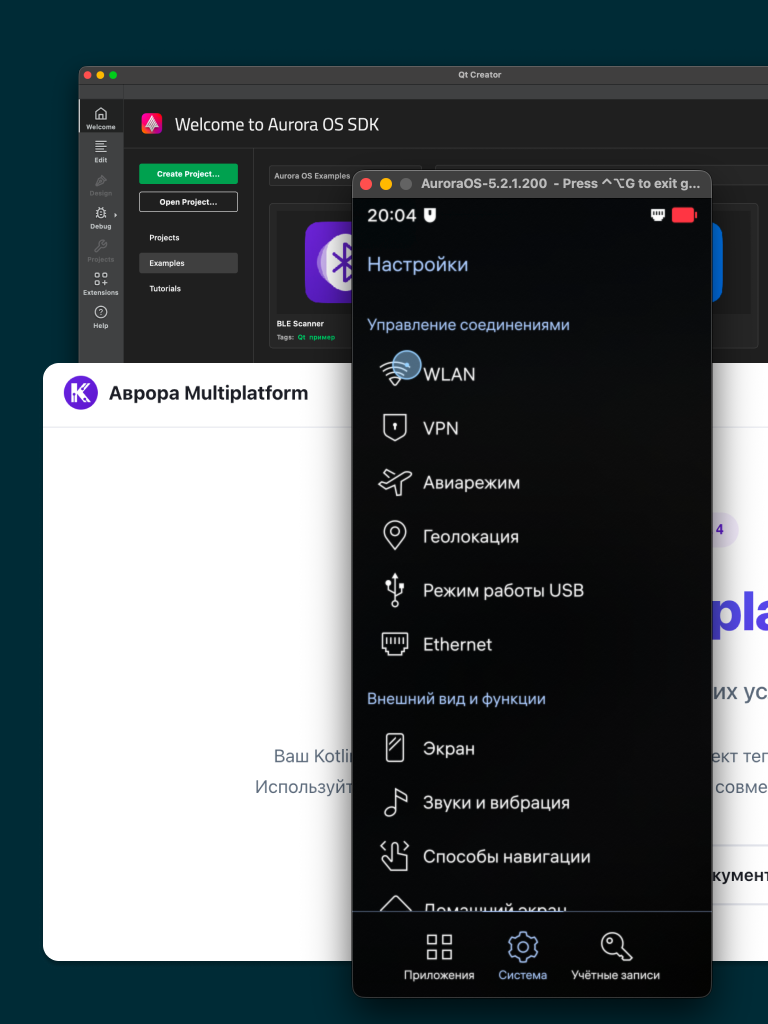Click the VPN shield icon

point(394,428)
